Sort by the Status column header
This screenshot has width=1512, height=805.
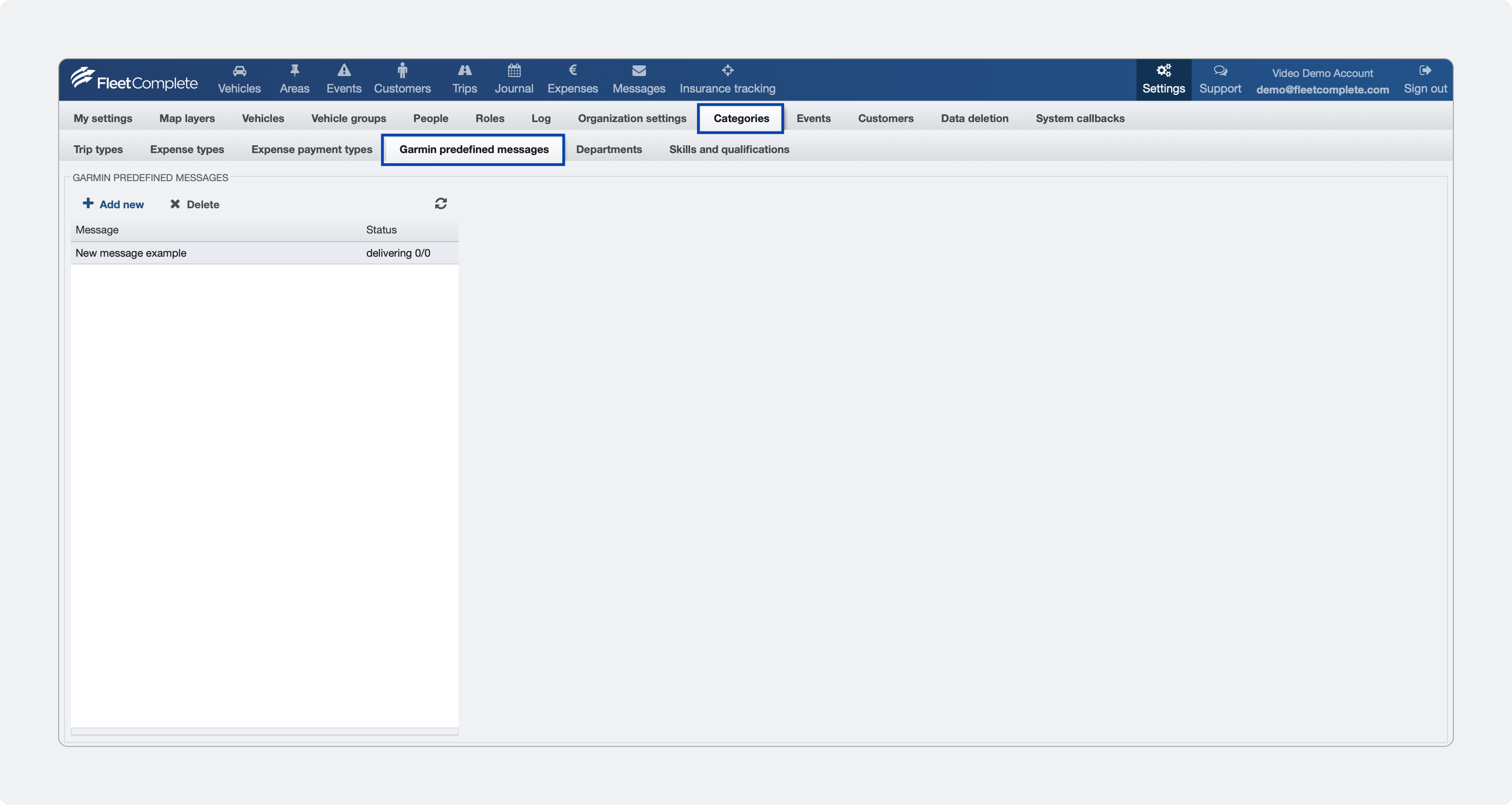(381, 230)
